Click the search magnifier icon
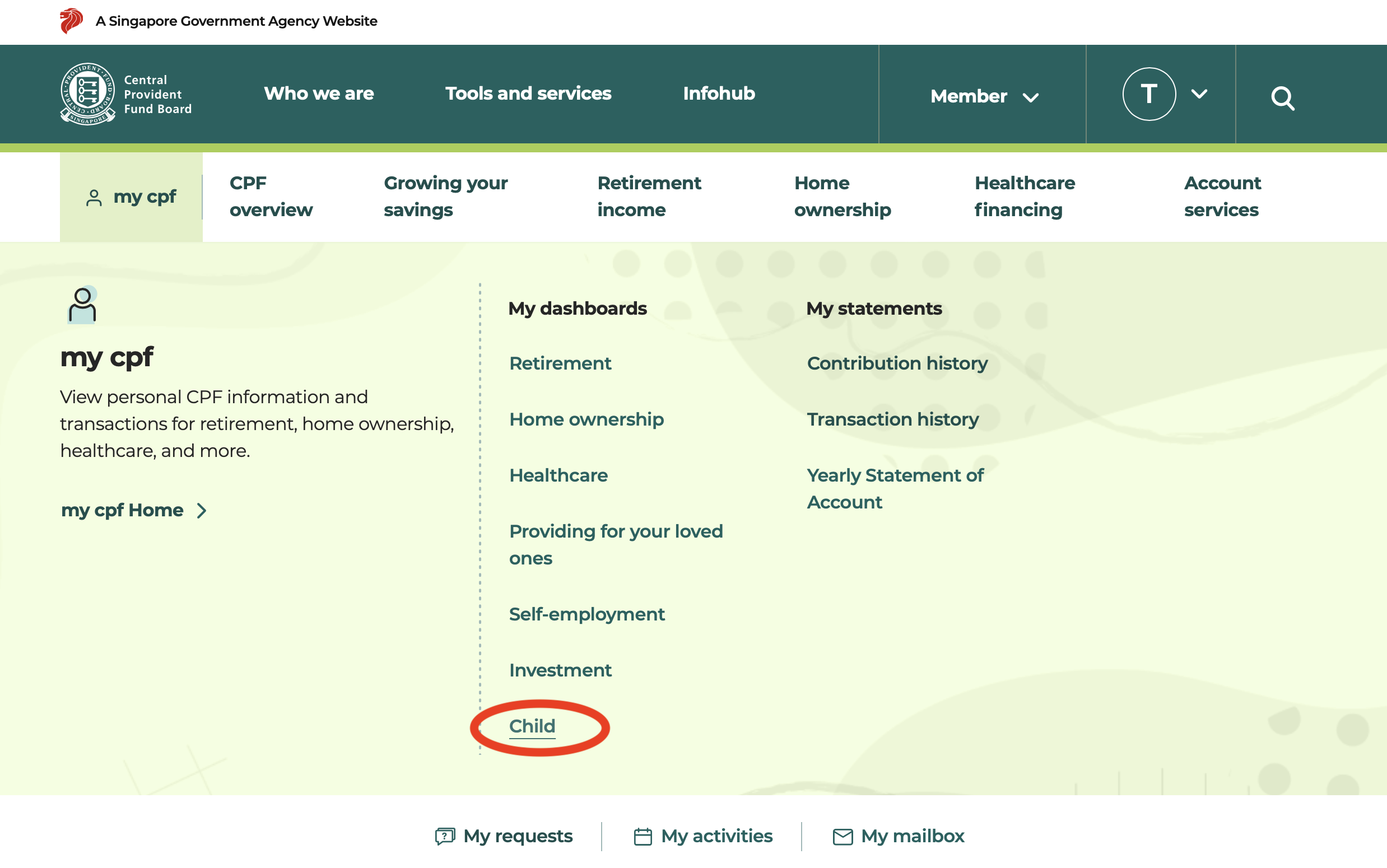 pos(1282,98)
